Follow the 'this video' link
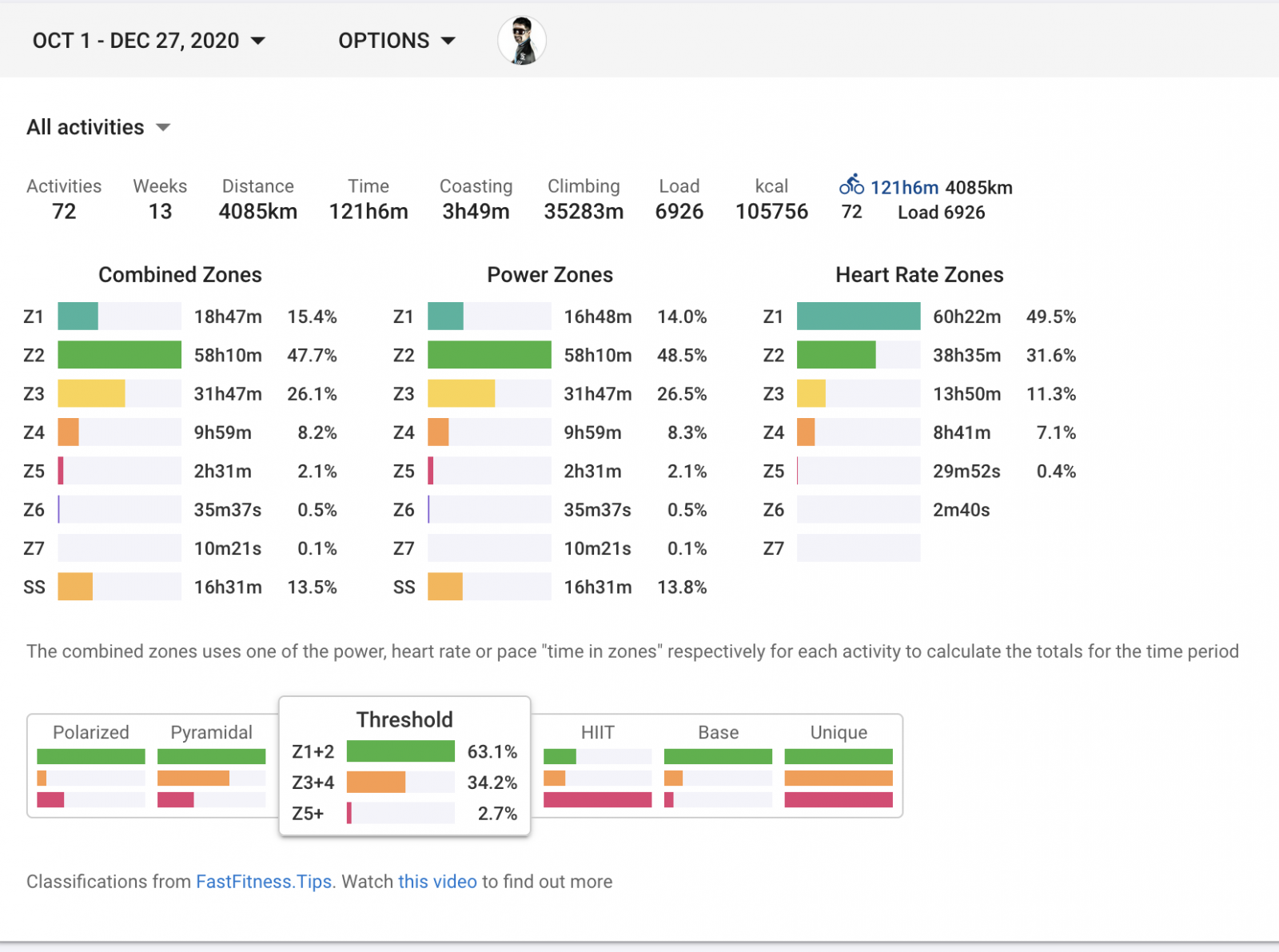Screen dimensions: 1279x952 tap(437, 882)
